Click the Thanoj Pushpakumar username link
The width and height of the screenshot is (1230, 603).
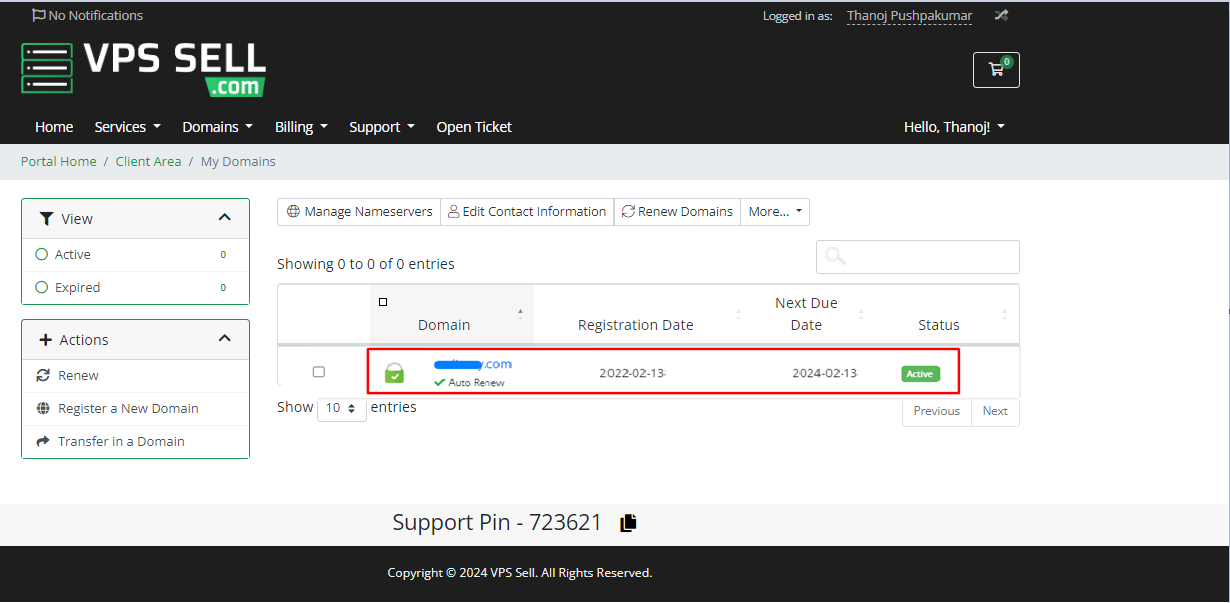click(x=909, y=16)
